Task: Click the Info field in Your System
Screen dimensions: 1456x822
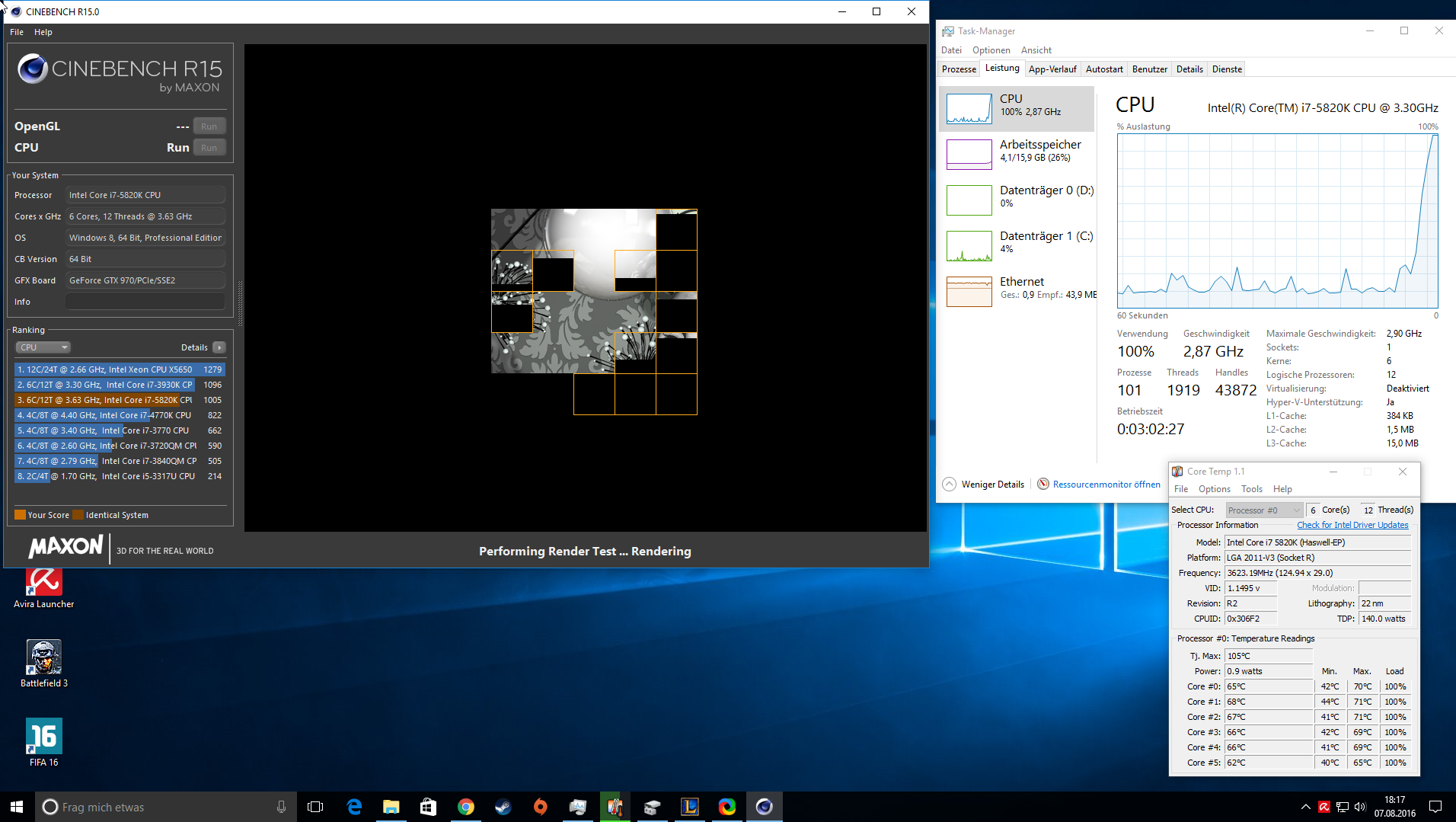Action: [145, 302]
